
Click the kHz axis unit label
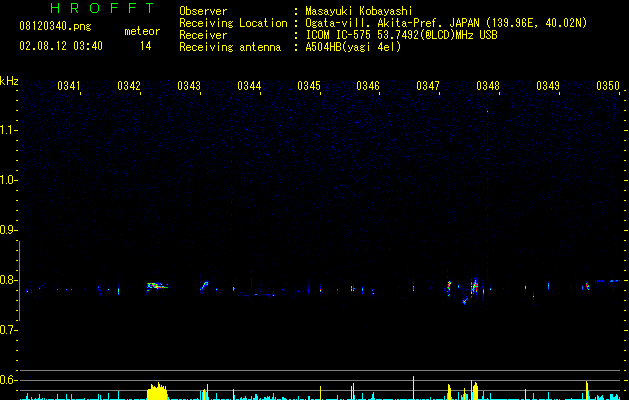click(9, 81)
